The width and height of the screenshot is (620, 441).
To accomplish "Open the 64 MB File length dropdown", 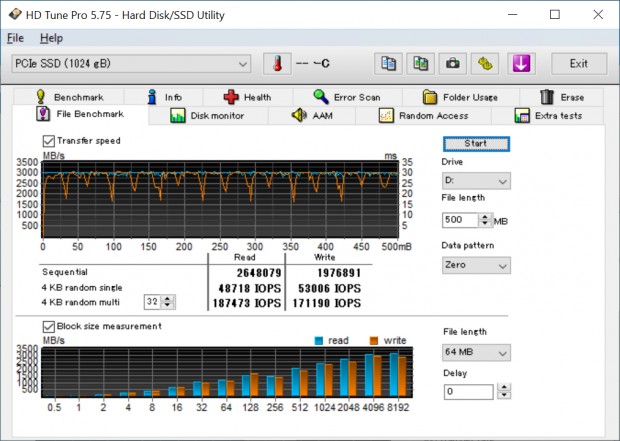I will [476, 352].
